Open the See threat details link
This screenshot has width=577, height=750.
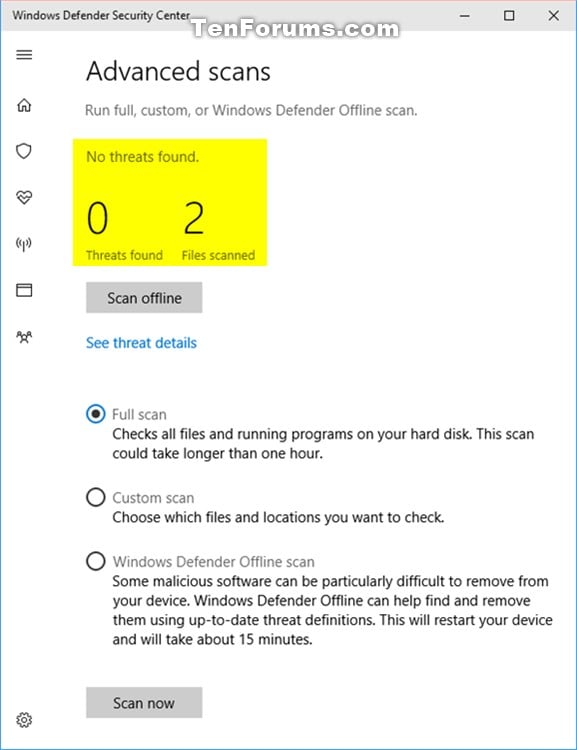[x=141, y=343]
